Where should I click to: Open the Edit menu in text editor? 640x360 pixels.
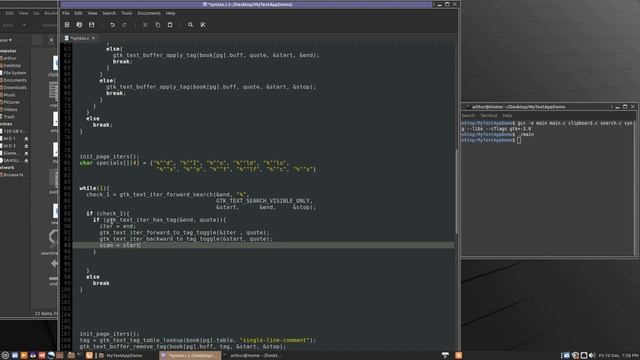pos(78,13)
